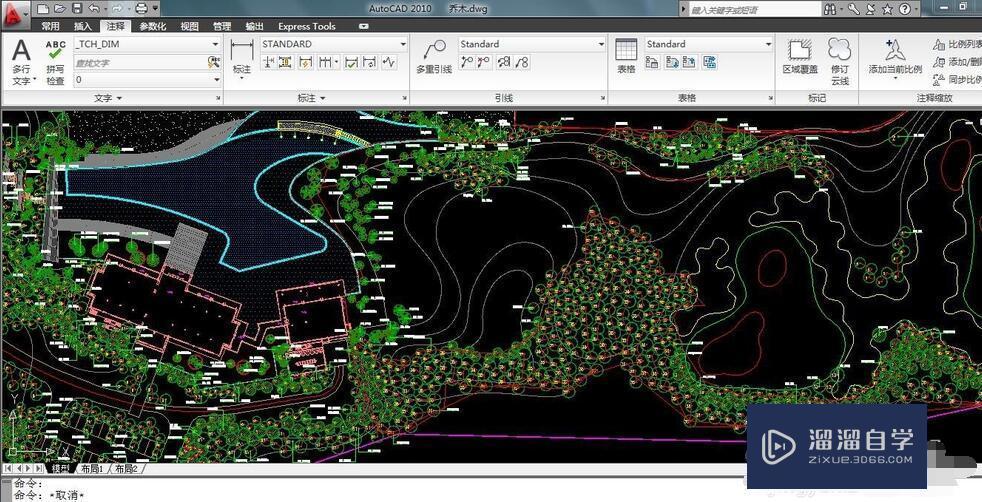The image size is (982, 502).
Task: Click the Help question mark icon
Action: click(904, 9)
